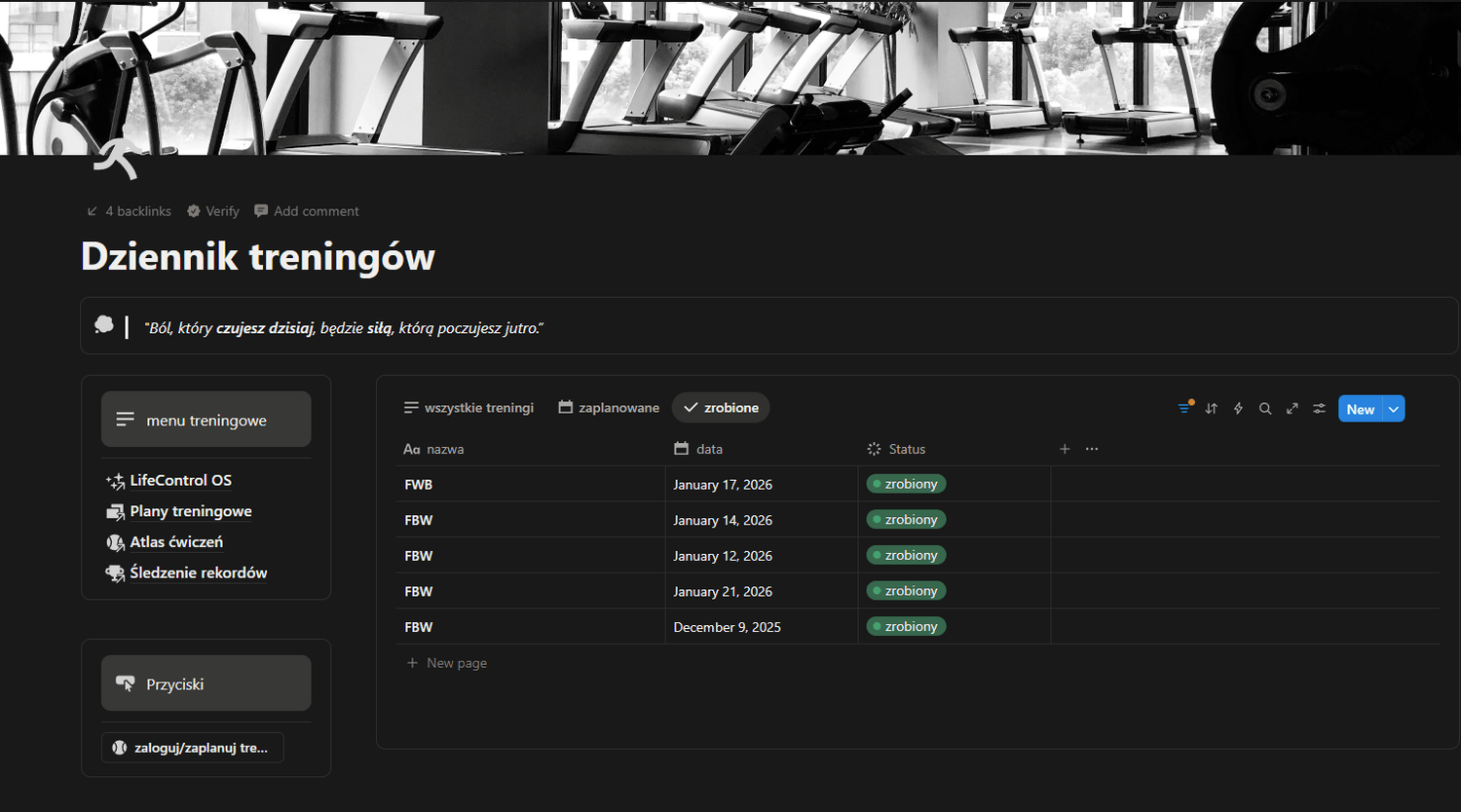This screenshot has width=1461, height=812.
Task: Click the Status column header
Action: point(955,449)
